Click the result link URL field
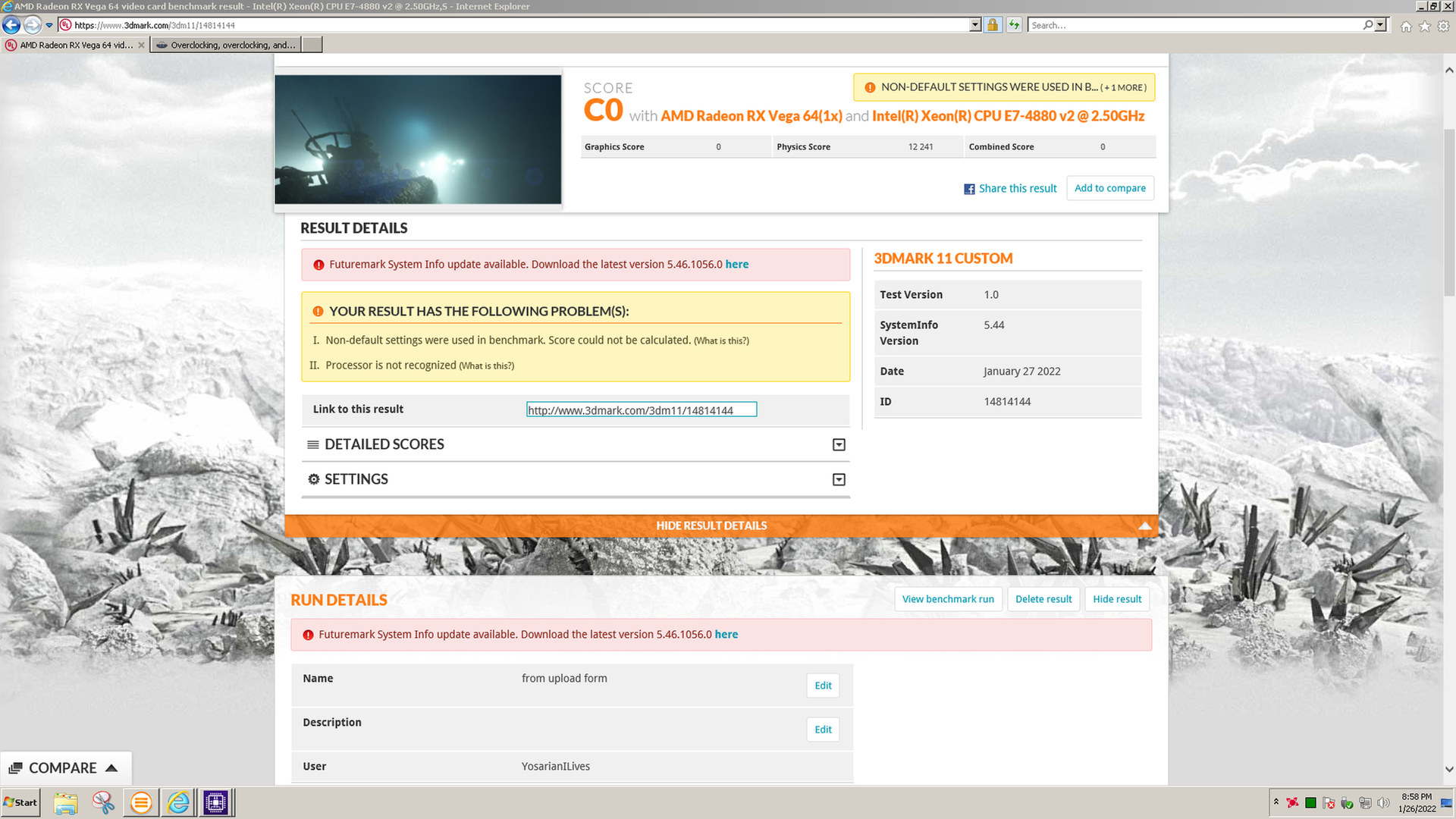Screen dimensions: 1456x819 (642, 409)
